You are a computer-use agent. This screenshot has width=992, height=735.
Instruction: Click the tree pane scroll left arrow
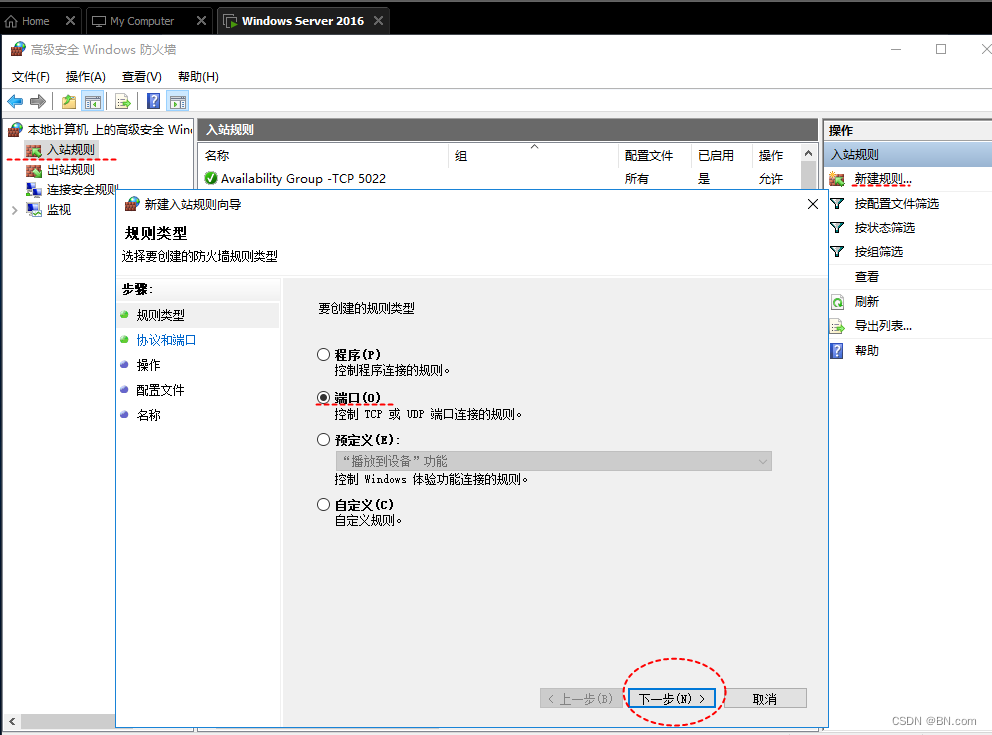pos(12,720)
